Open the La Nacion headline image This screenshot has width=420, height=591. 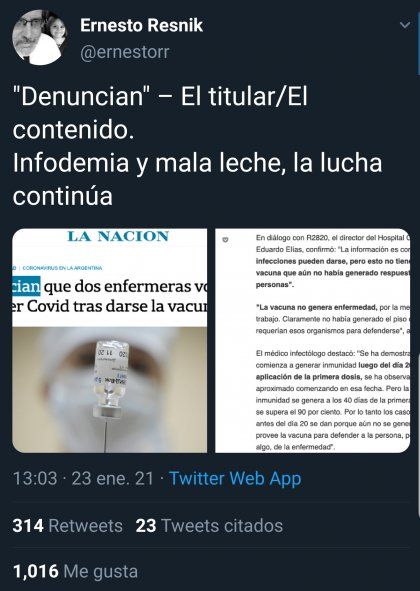(110, 340)
